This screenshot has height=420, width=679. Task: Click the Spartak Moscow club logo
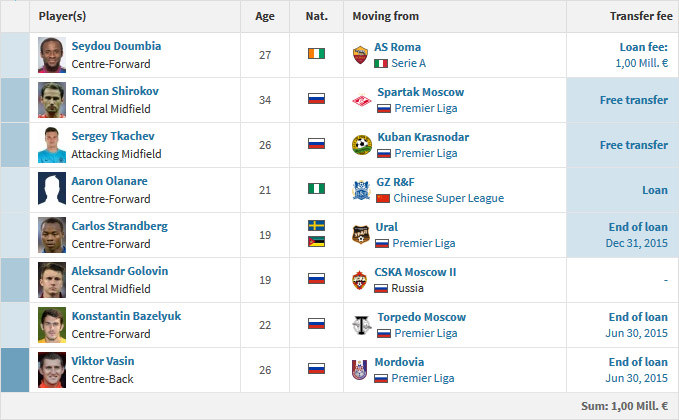pos(362,100)
